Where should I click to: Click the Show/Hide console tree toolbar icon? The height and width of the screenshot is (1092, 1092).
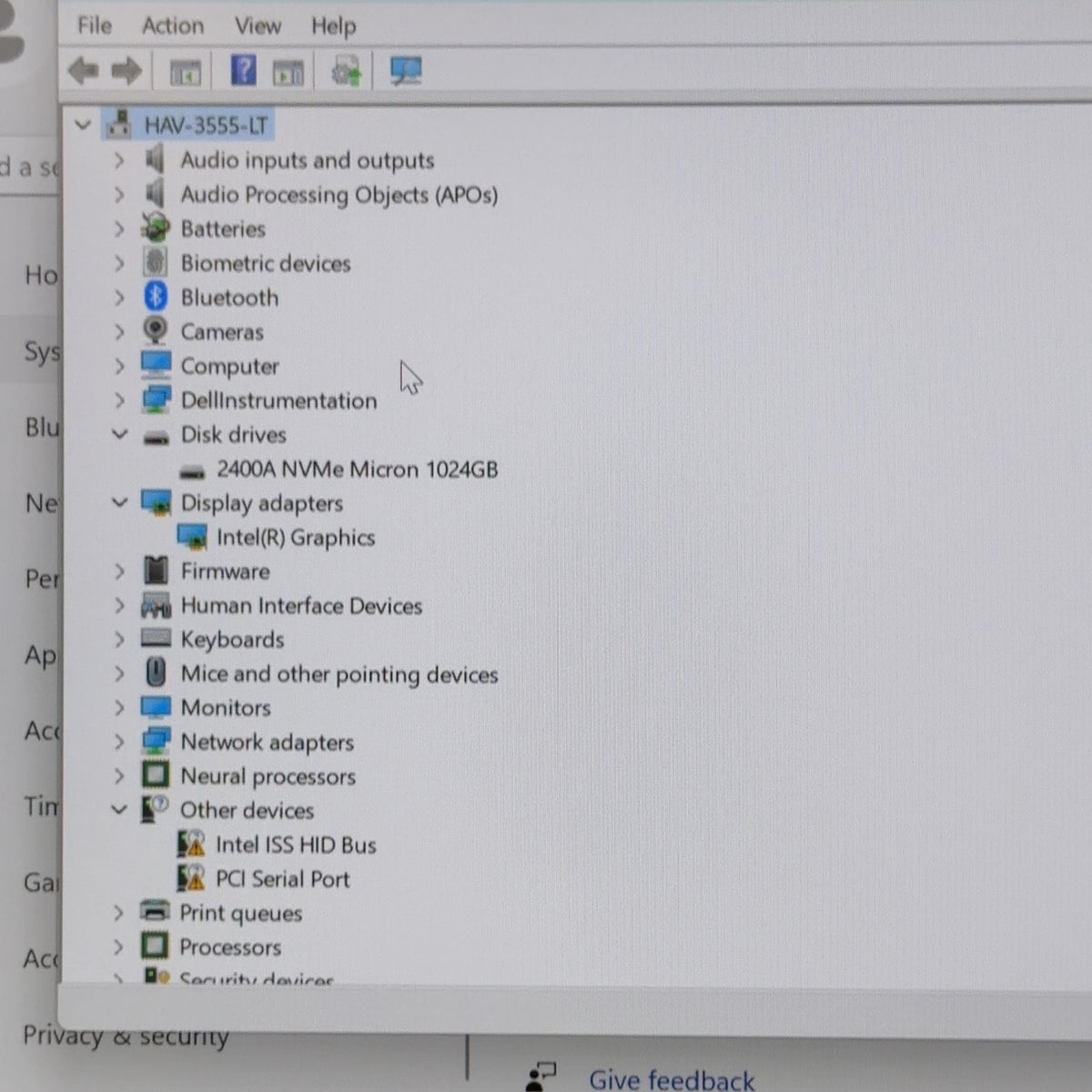click(x=186, y=71)
